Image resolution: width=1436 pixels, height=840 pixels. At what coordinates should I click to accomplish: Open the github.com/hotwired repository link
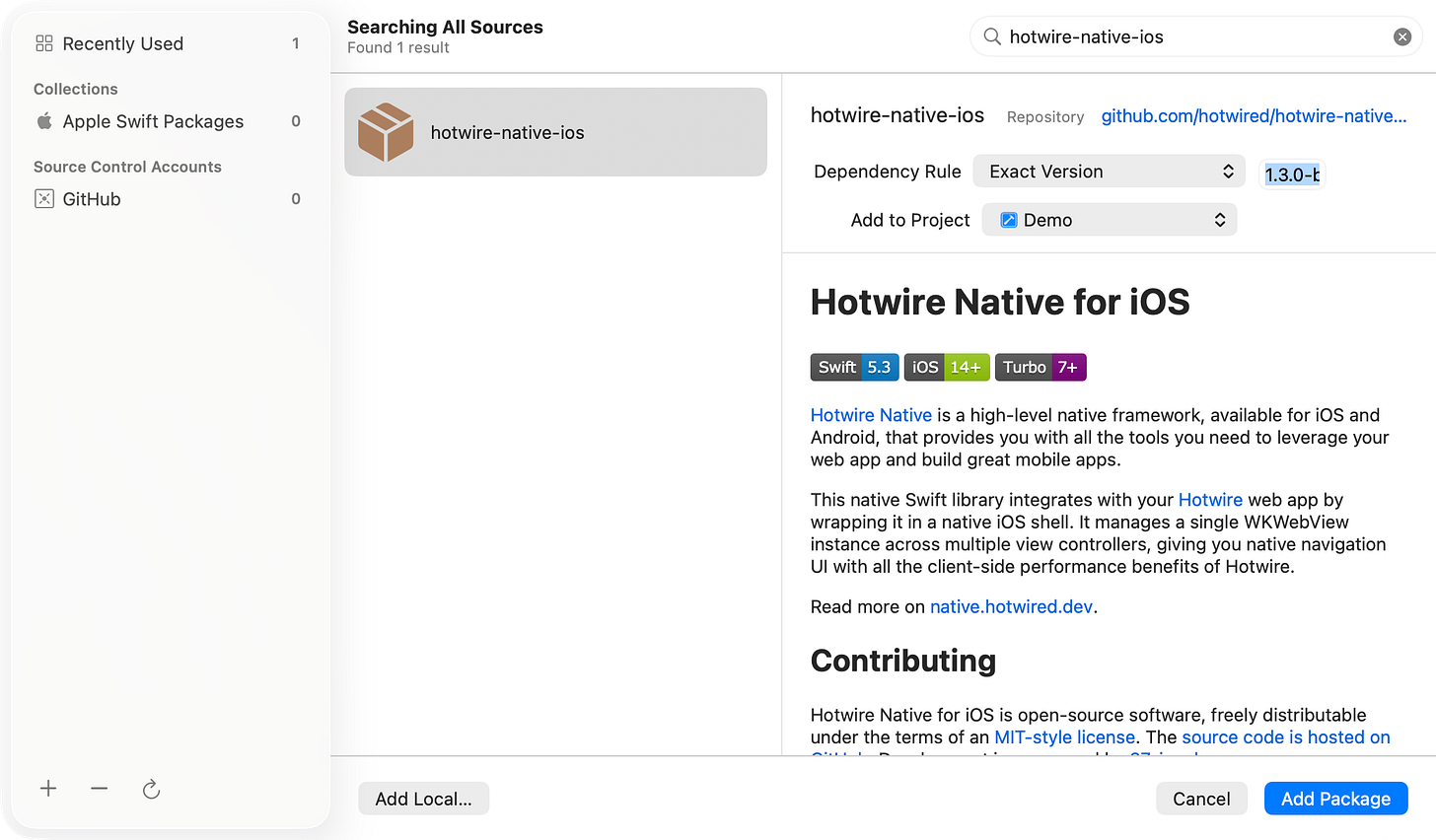[1254, 116]
